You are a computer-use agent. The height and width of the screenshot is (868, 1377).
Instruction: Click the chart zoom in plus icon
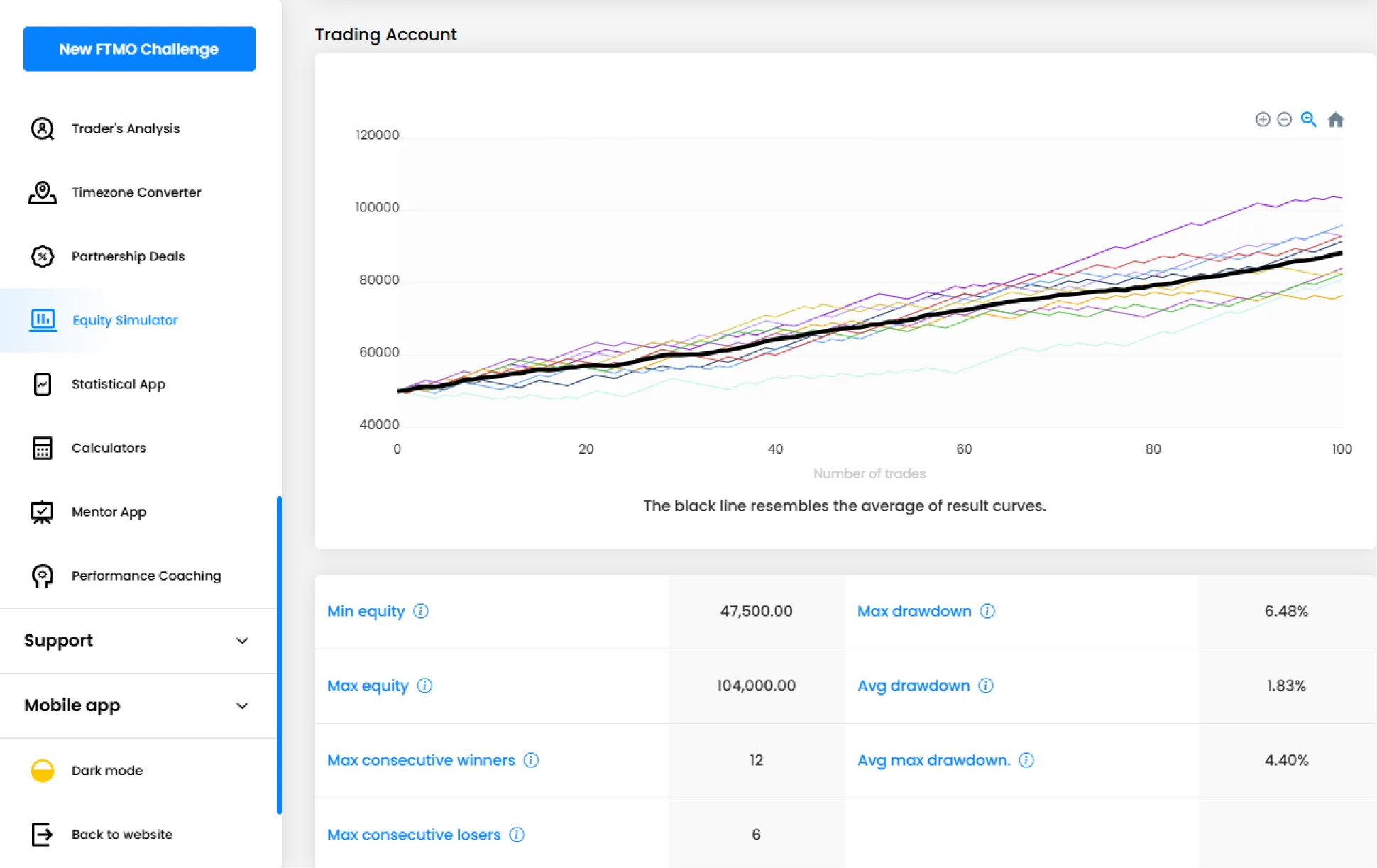coord(1262,119)
